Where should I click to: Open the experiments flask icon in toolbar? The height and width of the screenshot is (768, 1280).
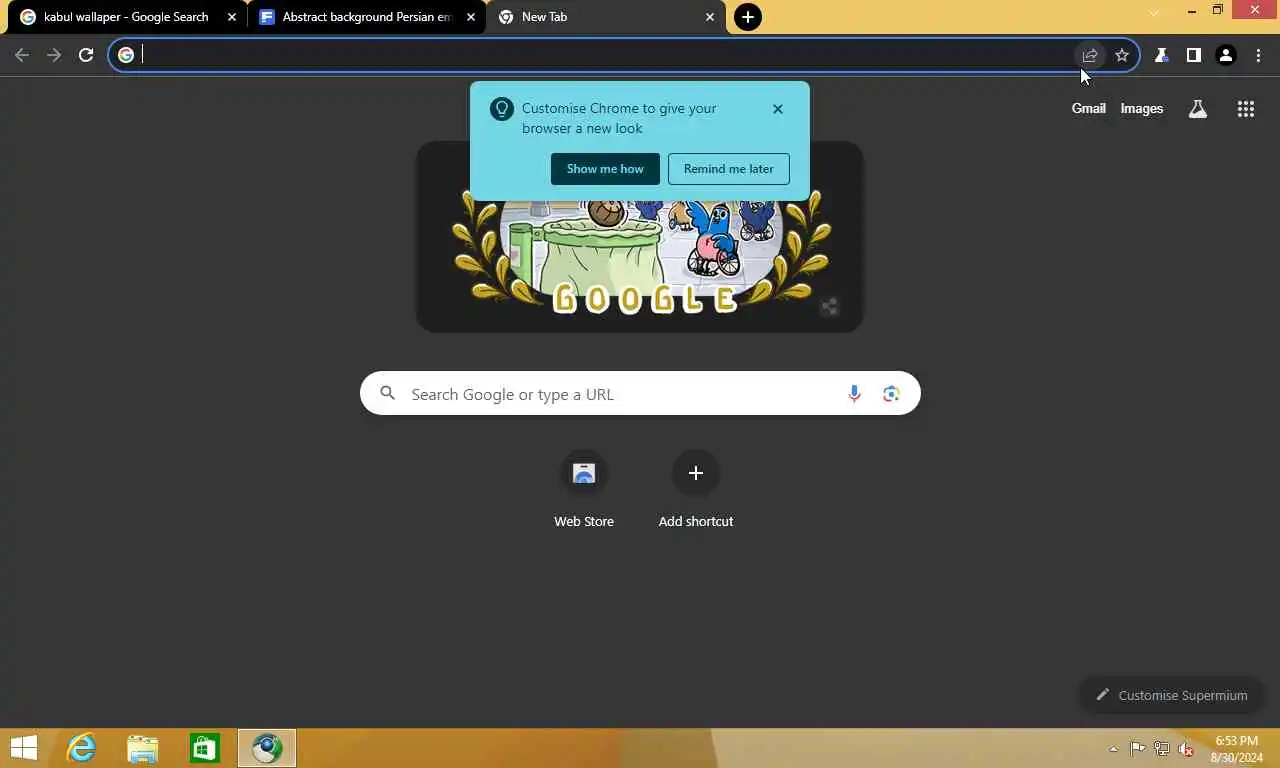1161,55
